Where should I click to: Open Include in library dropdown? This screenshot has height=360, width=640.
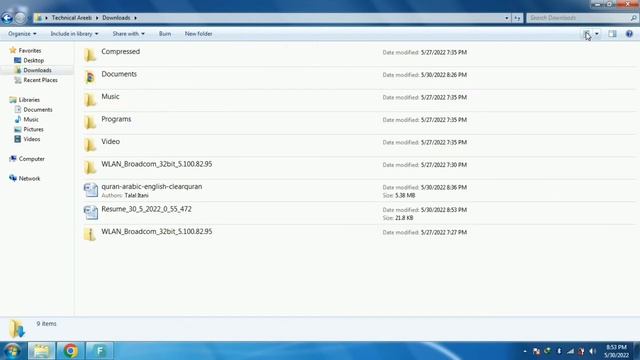pyautogui.click(x=74, y=34)
